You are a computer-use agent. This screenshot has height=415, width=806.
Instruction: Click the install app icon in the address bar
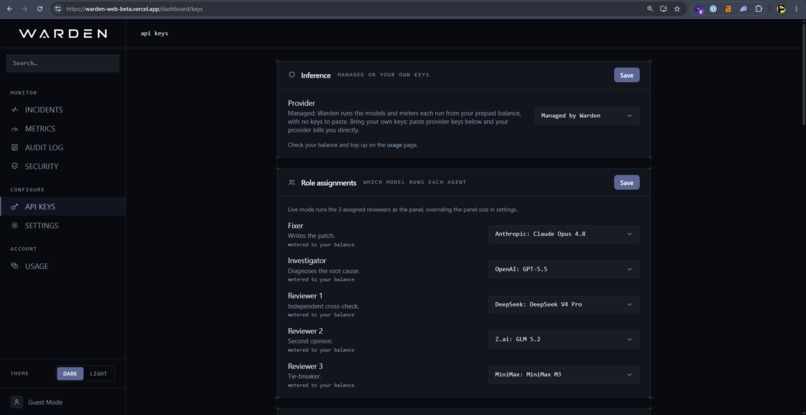664,9
